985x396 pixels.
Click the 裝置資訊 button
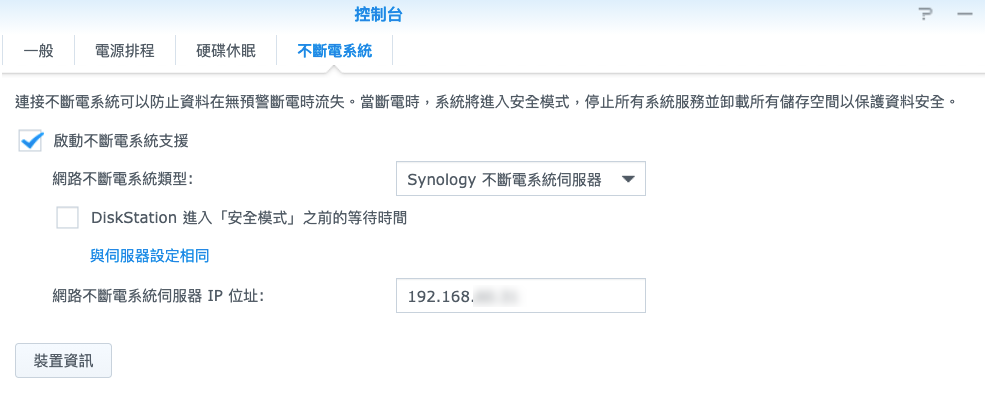tap(63, 361)
